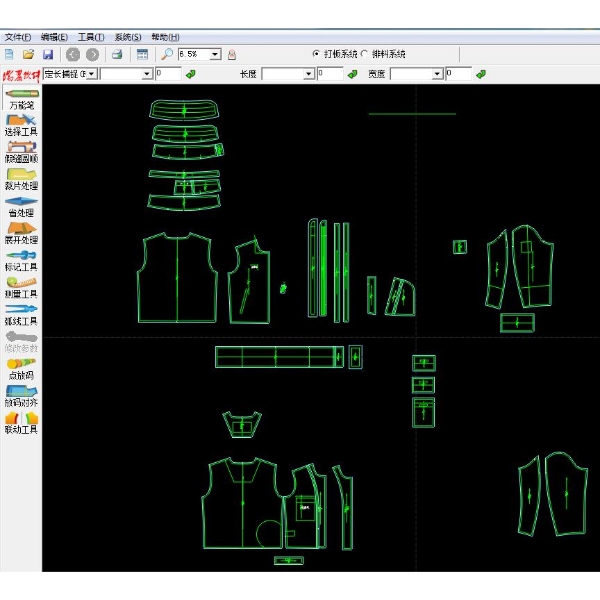This screenshot has height=600, width=600.
Task: Click the 宽度 label text
Action: [x=376, y=74]
